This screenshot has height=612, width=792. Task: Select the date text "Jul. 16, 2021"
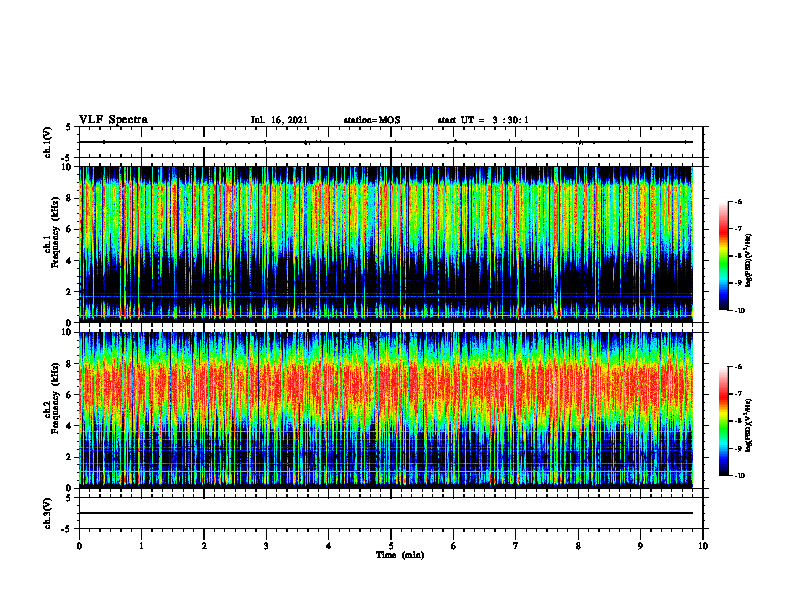click(279, 120)
